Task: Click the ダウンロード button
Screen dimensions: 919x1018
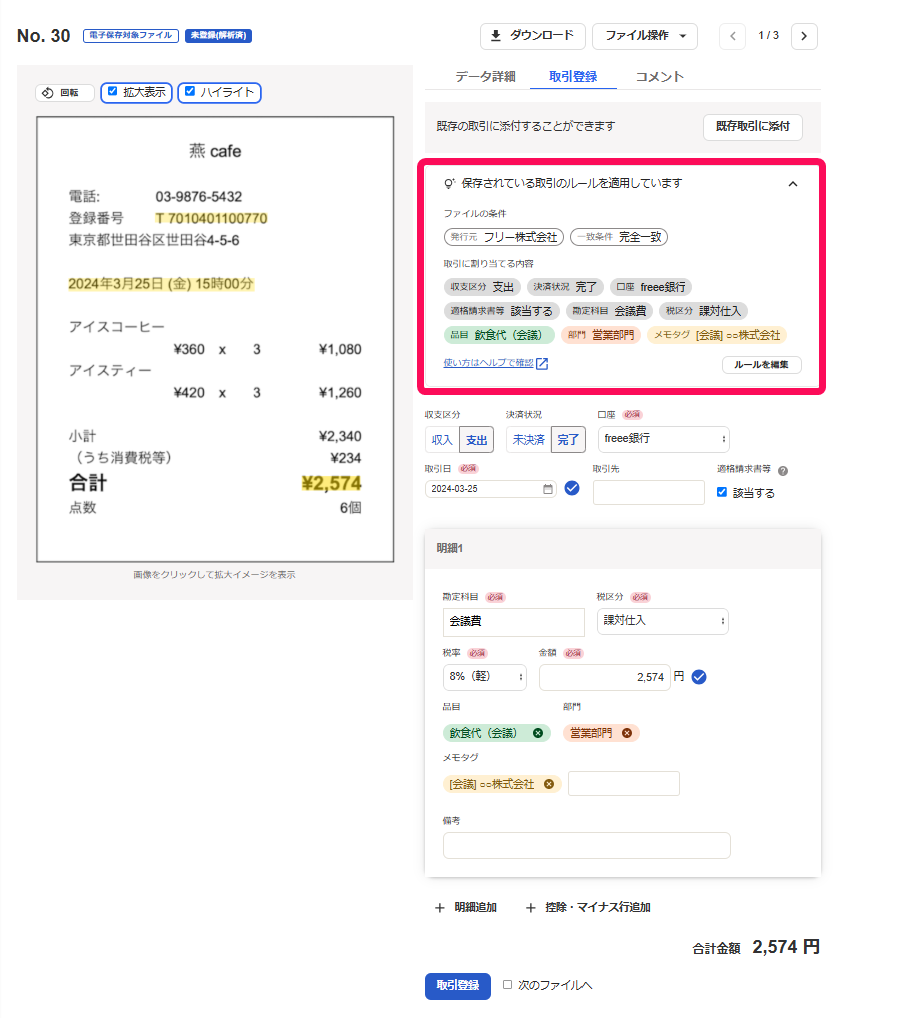Action: (x=532, y=36)
